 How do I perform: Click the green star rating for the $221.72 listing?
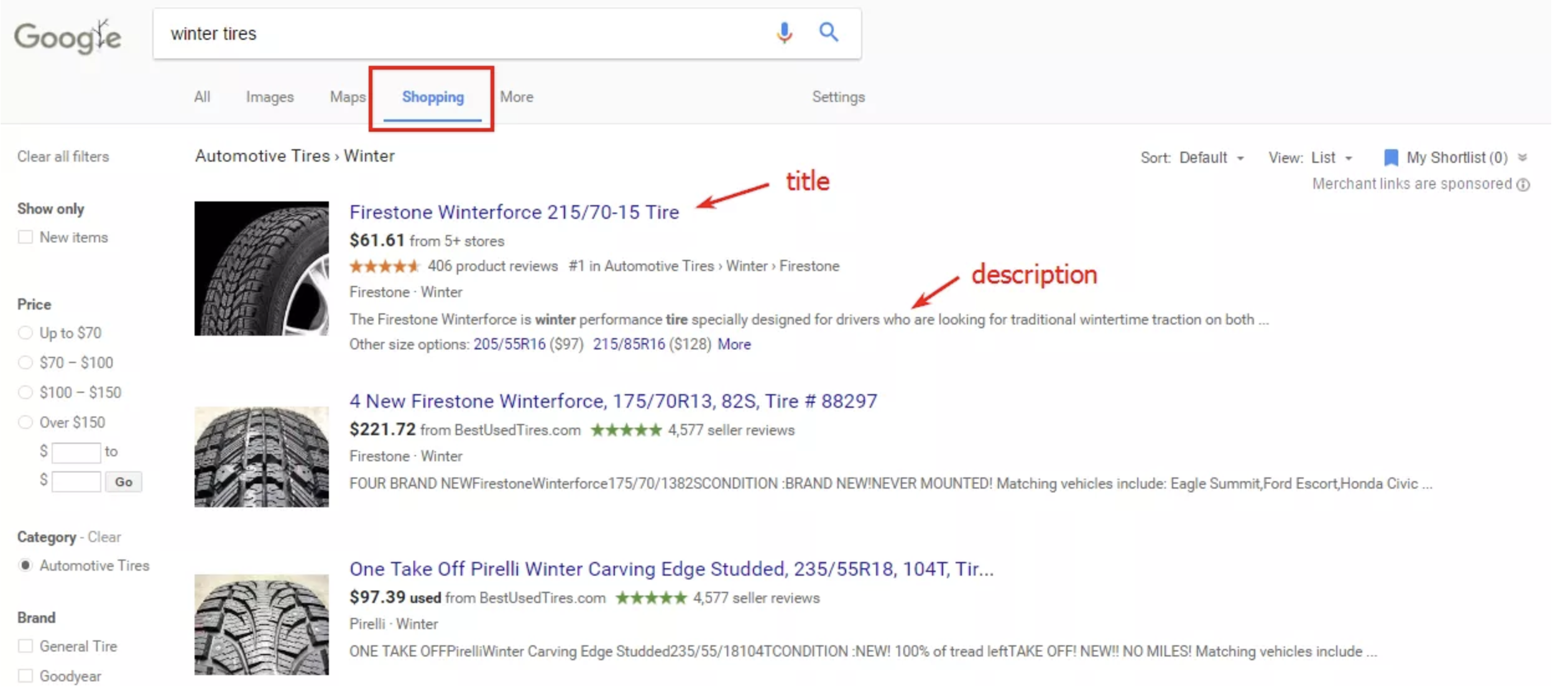pyautogui.click(x=626, y=430)
